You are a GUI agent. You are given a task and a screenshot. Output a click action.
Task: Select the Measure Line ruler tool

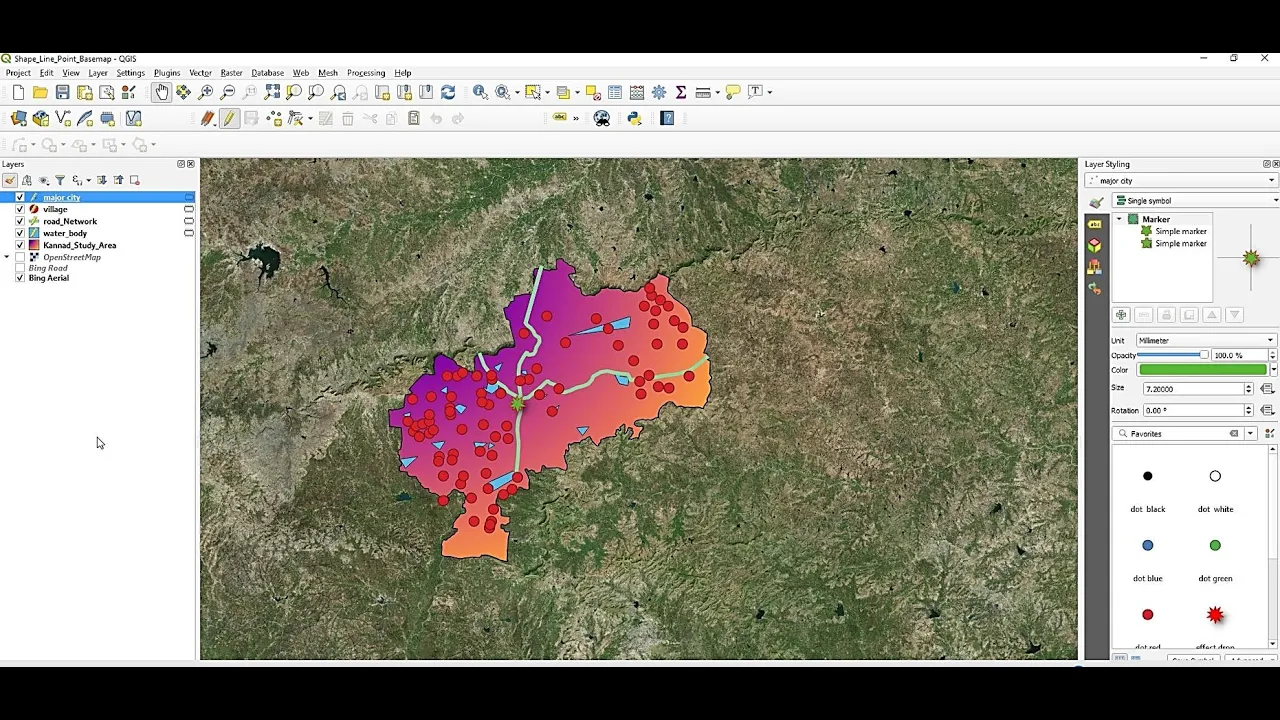pos(702,92)
